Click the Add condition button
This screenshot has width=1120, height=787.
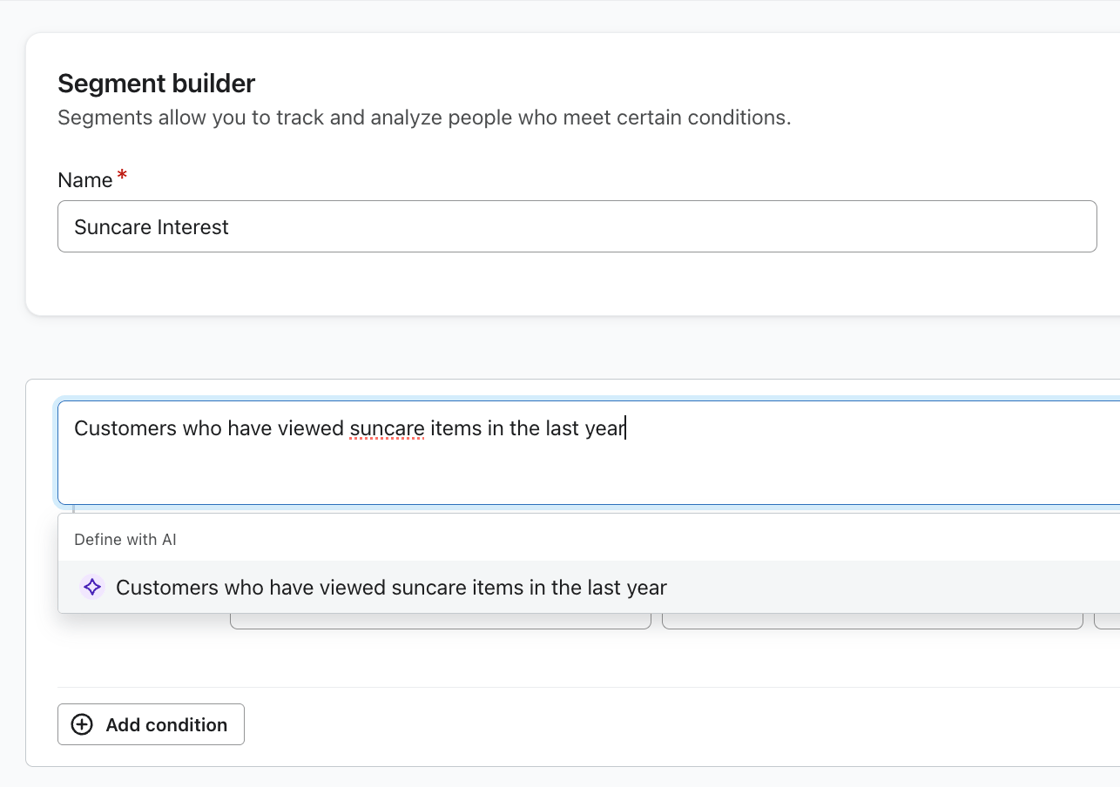pyautogui.click(x=151, y=724)
